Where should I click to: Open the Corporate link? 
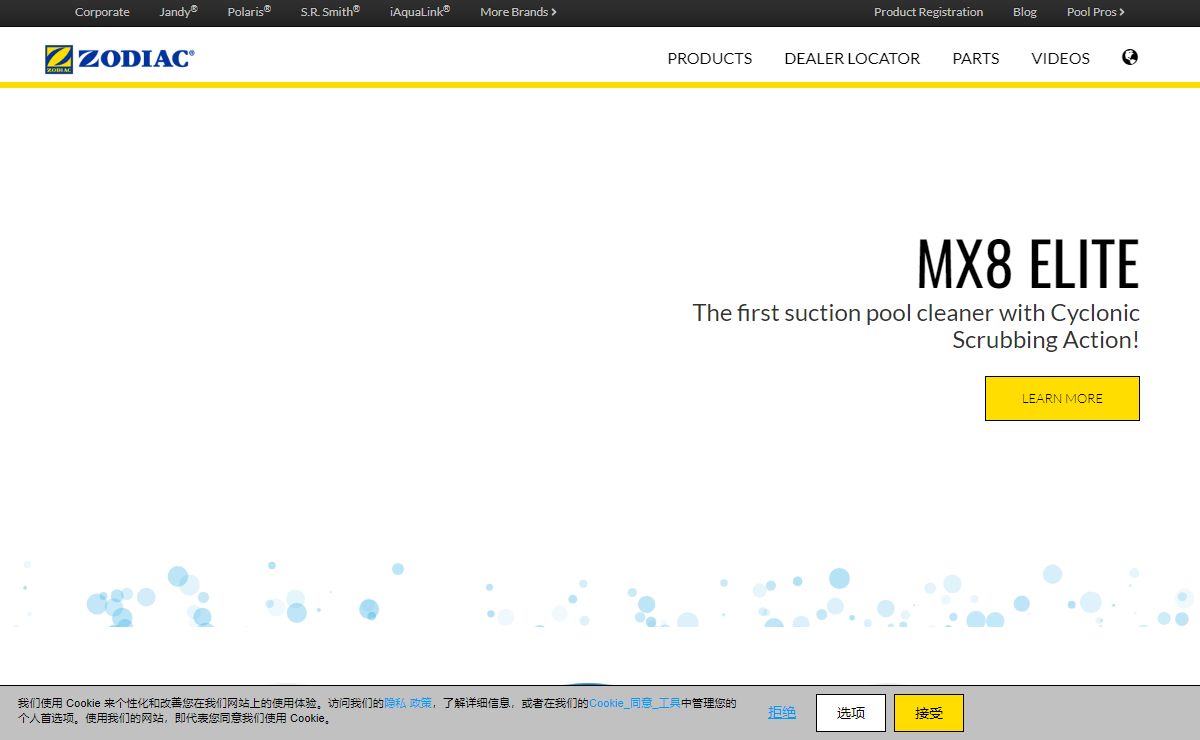click(x=102, y=12)
